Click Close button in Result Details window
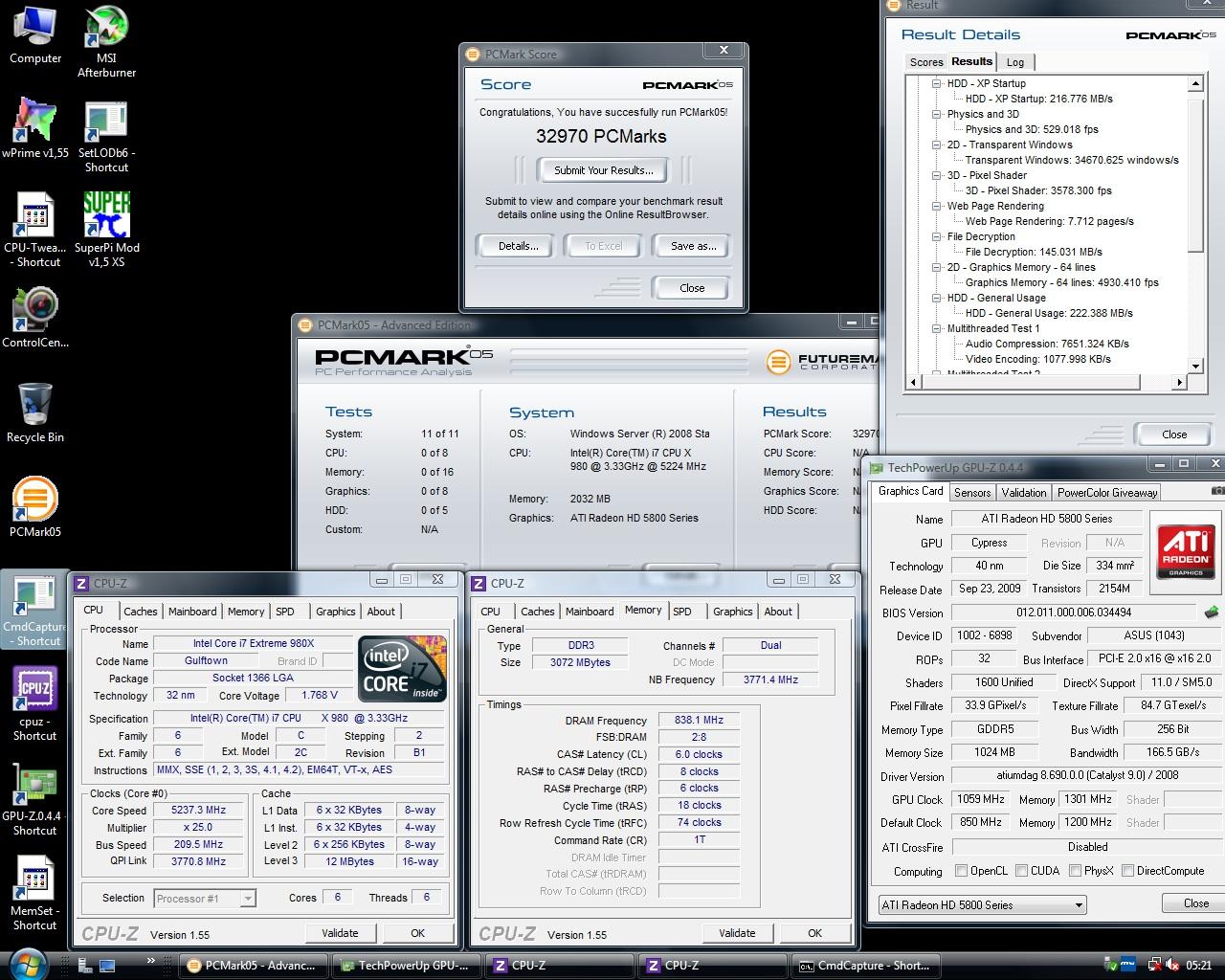Screen dimensions: 1225x980 (x=1174, y=434)
